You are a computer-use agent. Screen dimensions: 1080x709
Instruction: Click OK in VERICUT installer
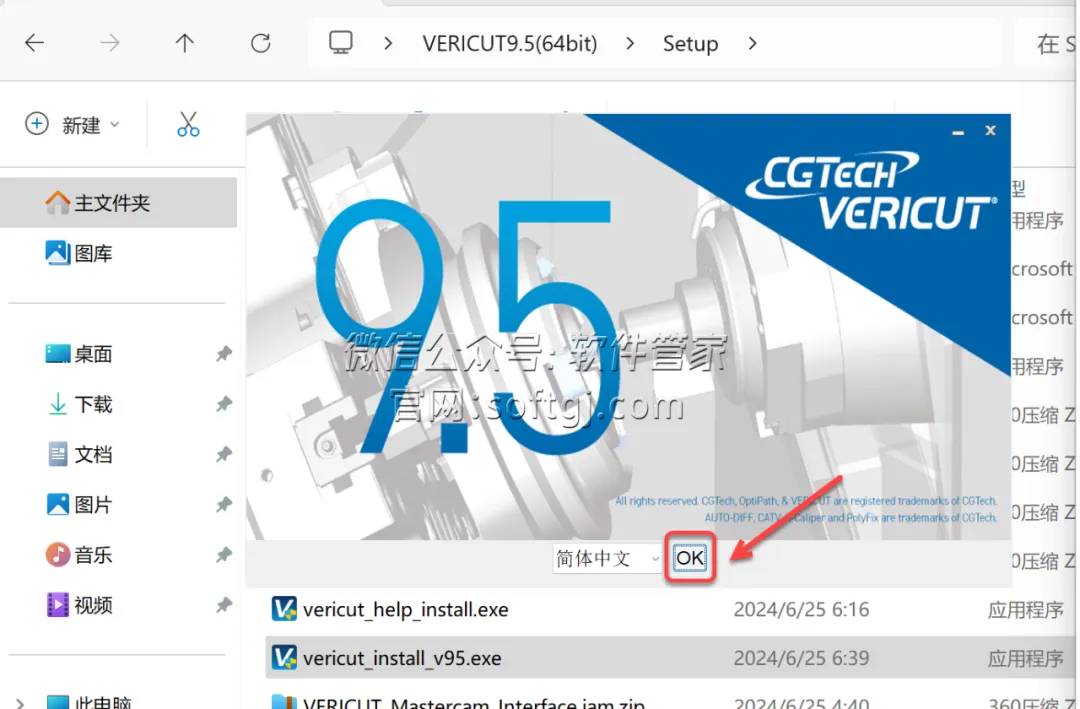689,557
